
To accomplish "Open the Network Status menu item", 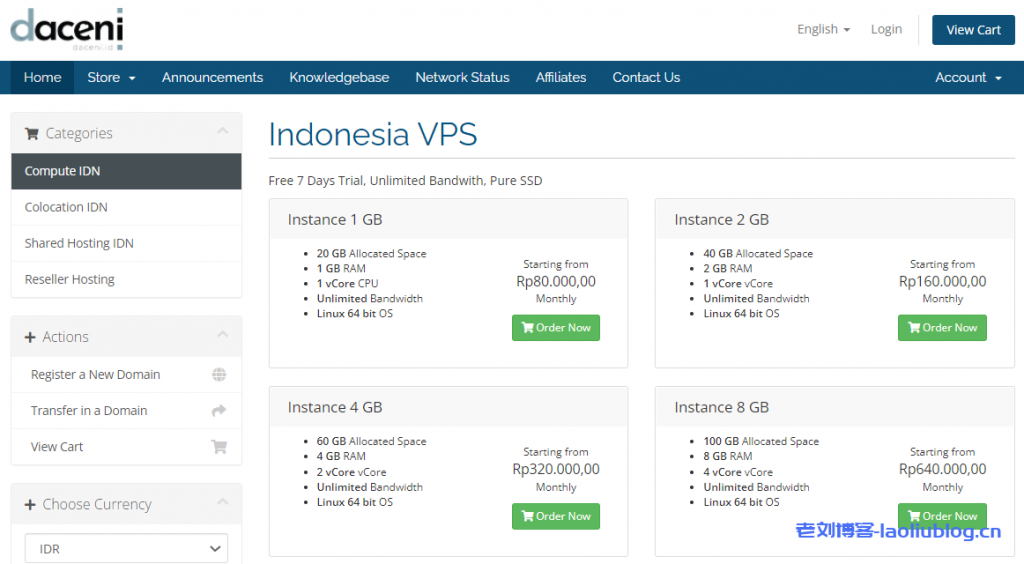I will pyautogui.click(x=462, y=78).
